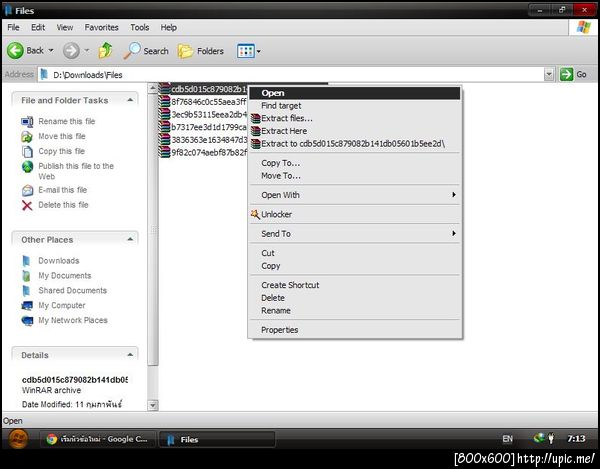Click the archive icon of 8f76846c0c55aea3ff

tap(165, 101)
